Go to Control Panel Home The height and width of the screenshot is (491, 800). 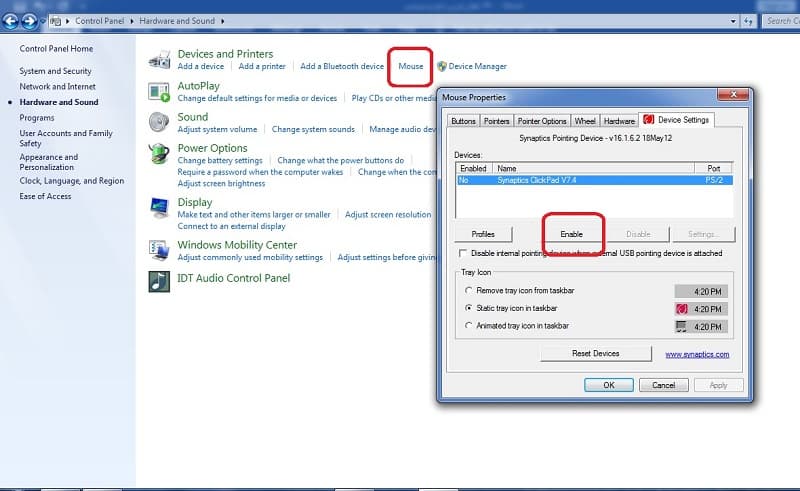56,49
